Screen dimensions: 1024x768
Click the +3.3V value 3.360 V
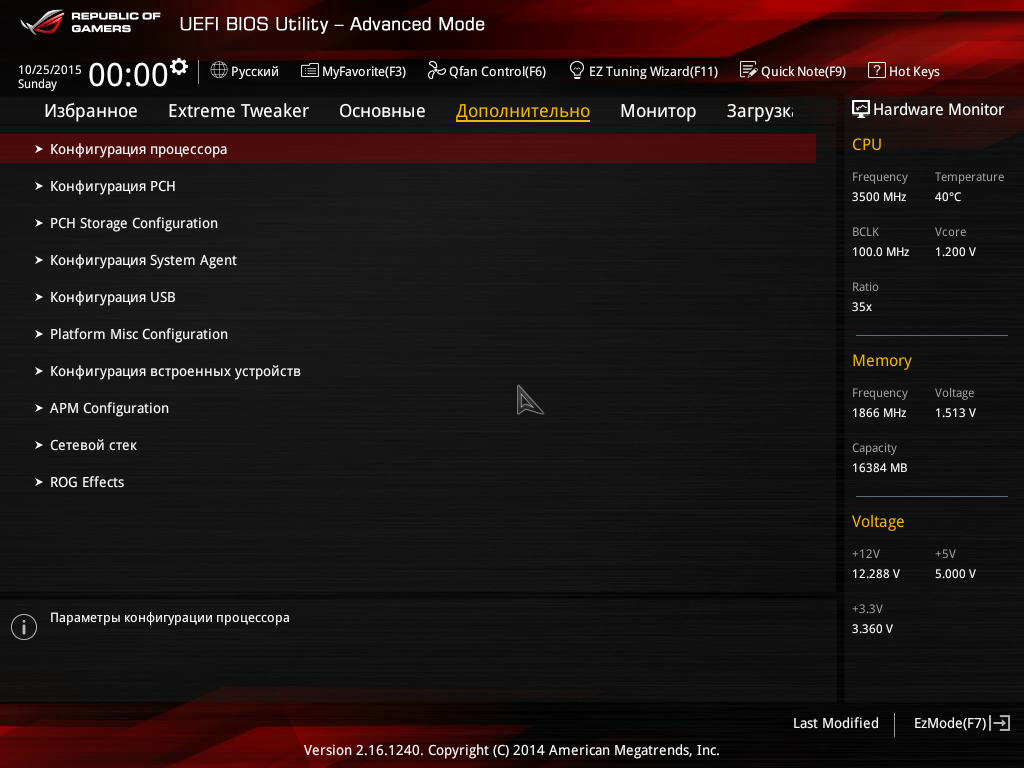coord(872,628)
